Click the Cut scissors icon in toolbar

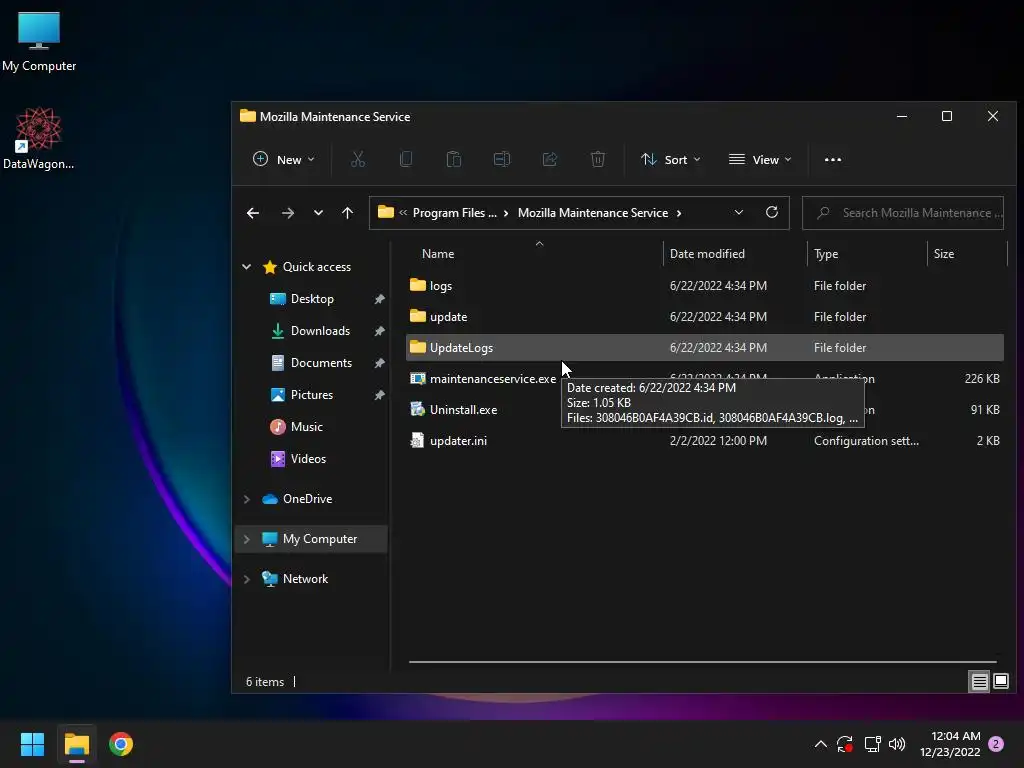click(x=358, y=159)
